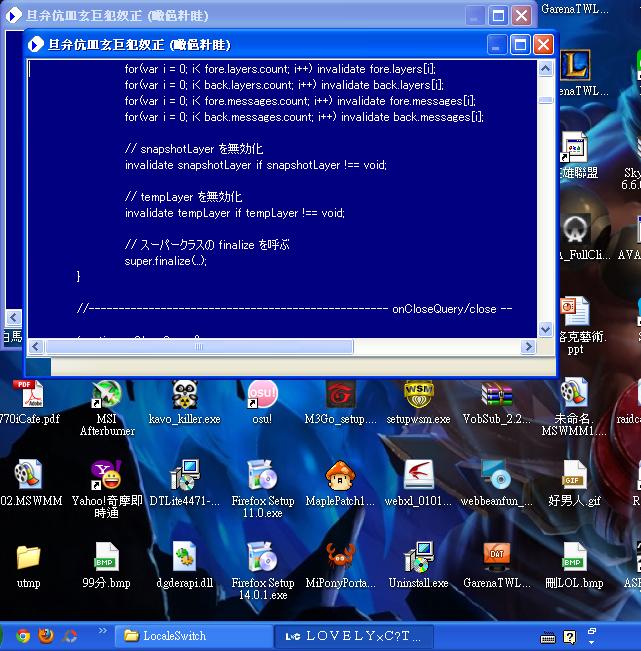
Task: Select the MiPonyPorta crab icon
Action: (x=340, y=557)
